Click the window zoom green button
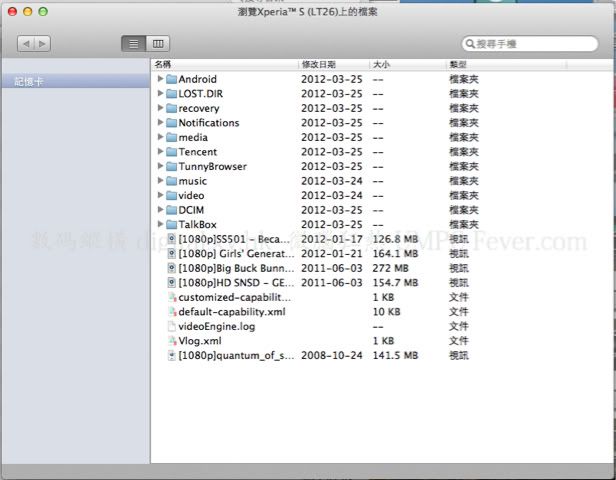Viewport: 616px width, 480px height. (x=43, y=11)
